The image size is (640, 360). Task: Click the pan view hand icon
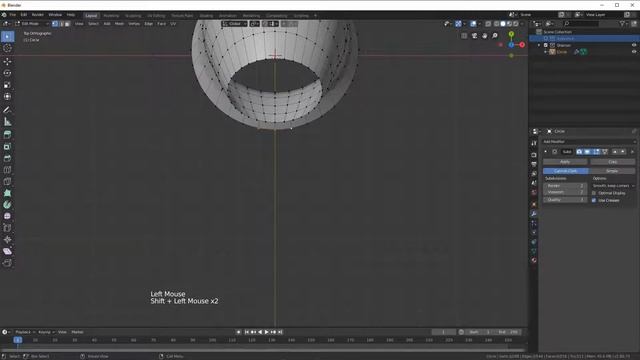point(484,36)
